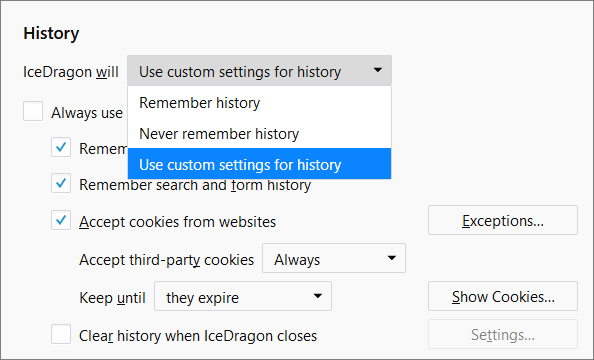Click the arrow on the history mode combo box
Image resolution: width=594 pixels, height=360 pixels.
377,70
